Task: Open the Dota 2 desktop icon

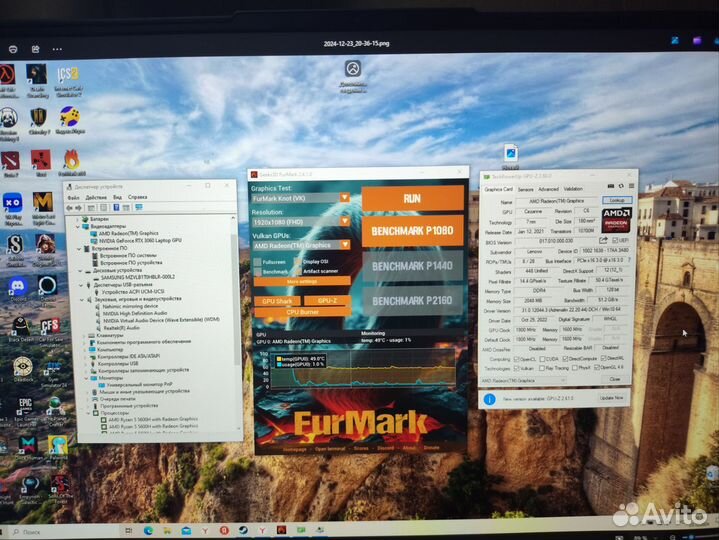Action: click(10, 159)
